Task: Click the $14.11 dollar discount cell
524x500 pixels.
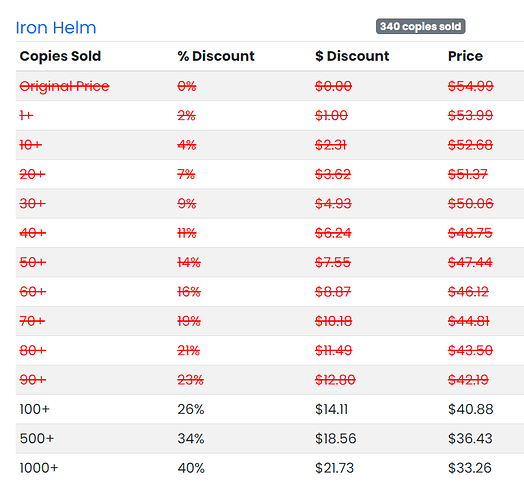Action: coord(332,409)
